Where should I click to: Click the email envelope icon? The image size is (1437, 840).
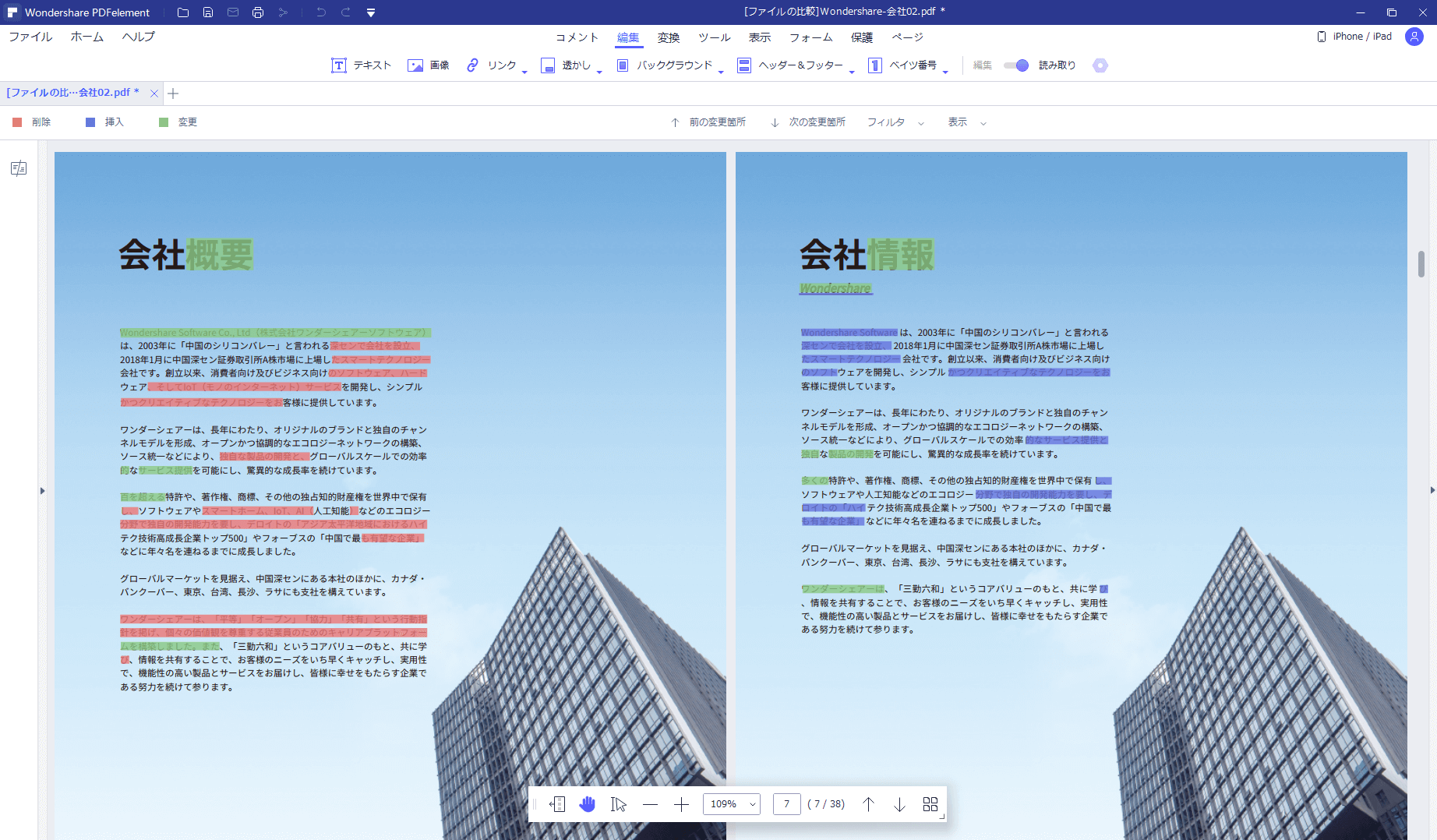[x=233, y=12]
